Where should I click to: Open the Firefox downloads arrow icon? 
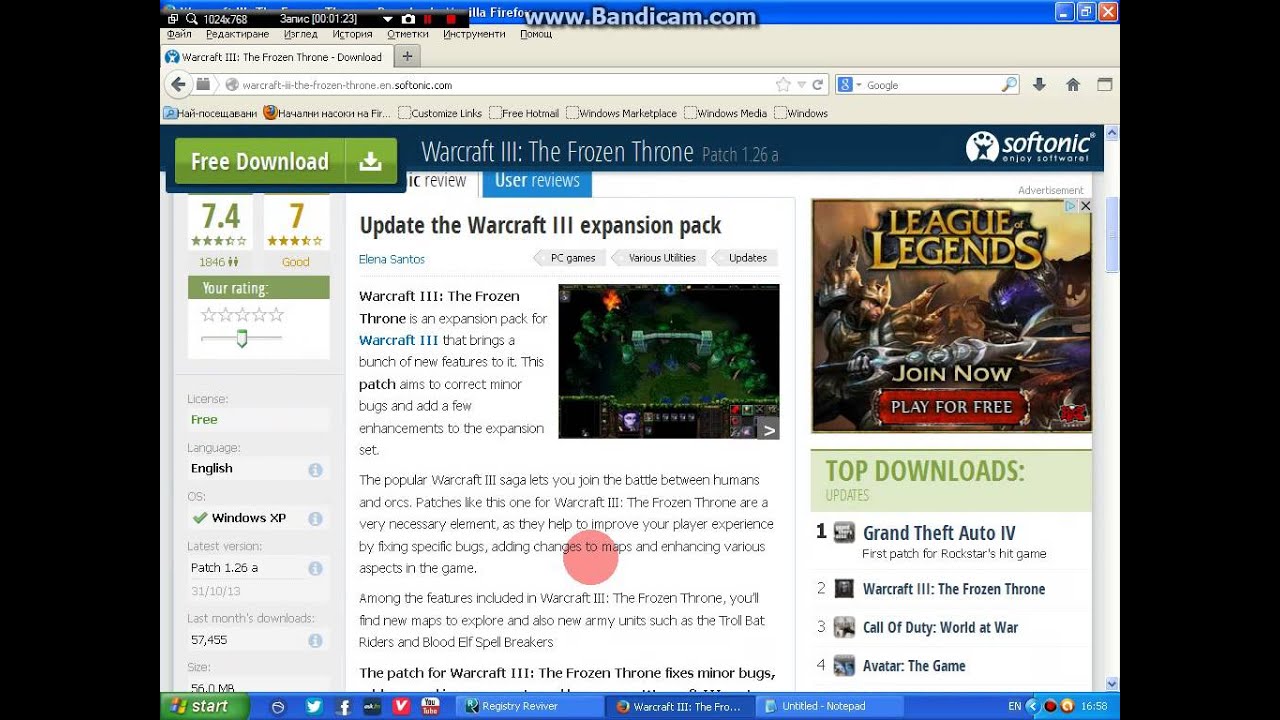(1039, 85)
